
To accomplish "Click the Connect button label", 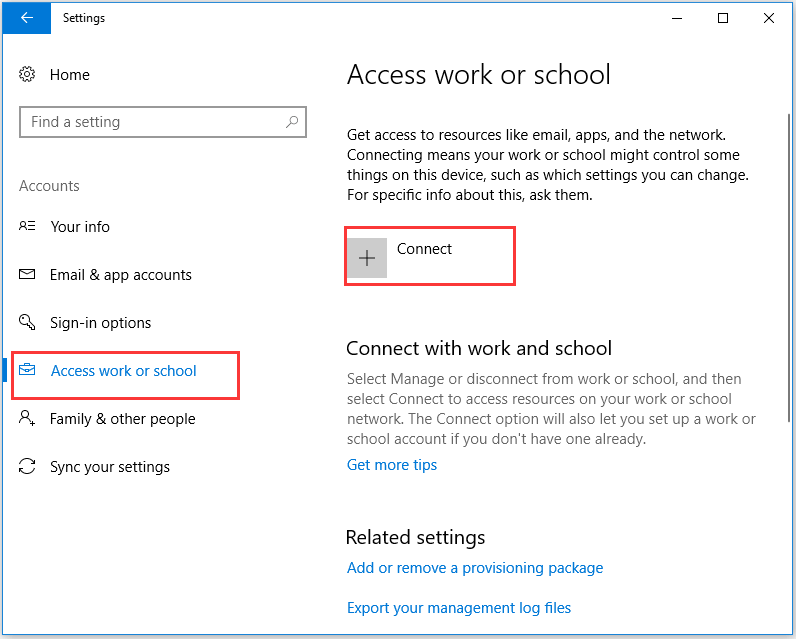I will point(424,249).
